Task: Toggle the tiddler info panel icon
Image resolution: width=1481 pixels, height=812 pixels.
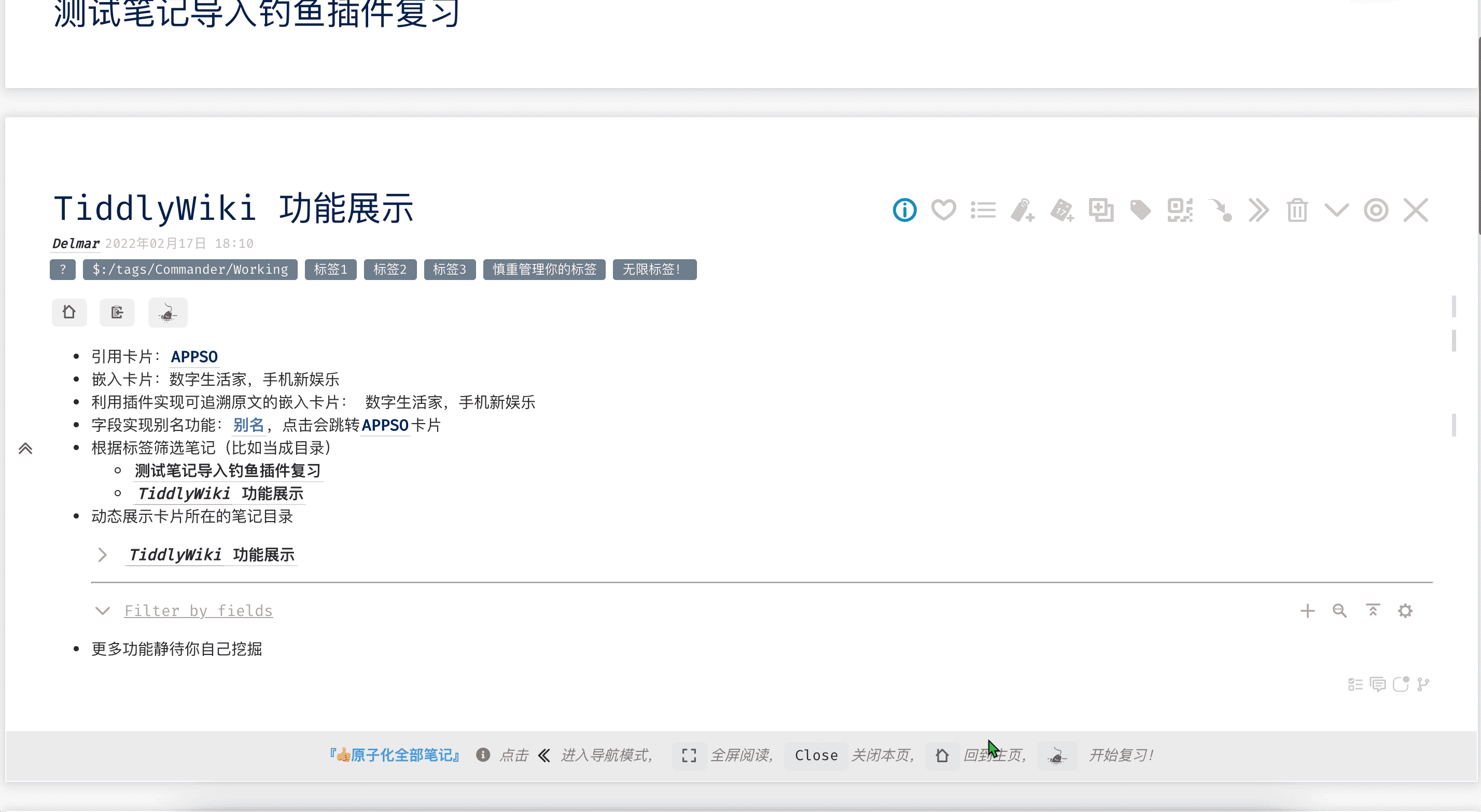Action: (x=904, y=210)
